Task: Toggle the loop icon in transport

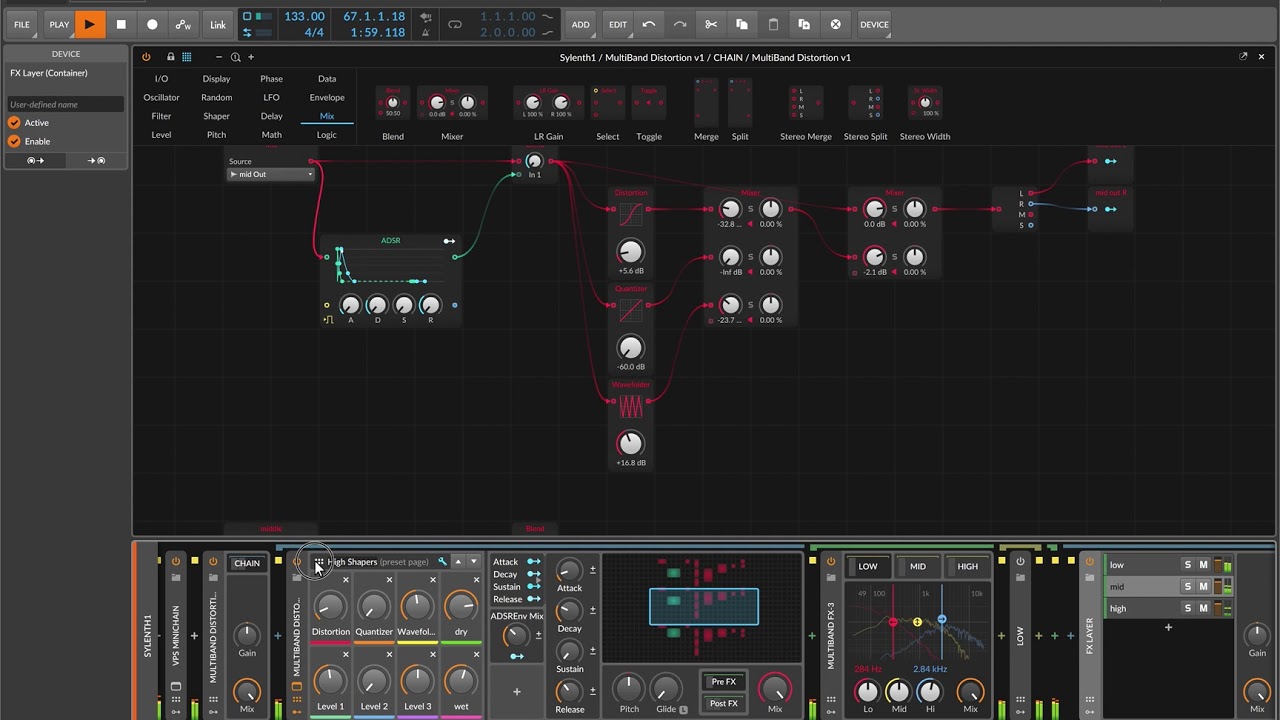Action: click(x=455, y=24)
